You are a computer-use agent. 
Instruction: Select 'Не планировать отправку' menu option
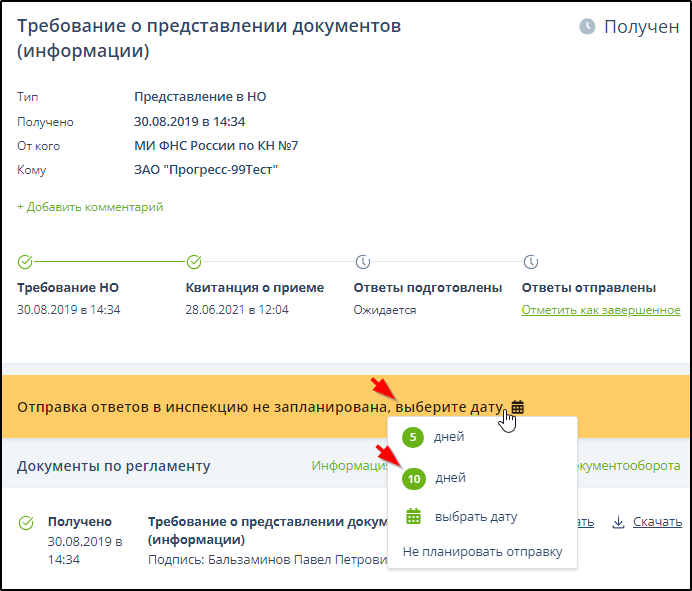[x=482, y=551]
